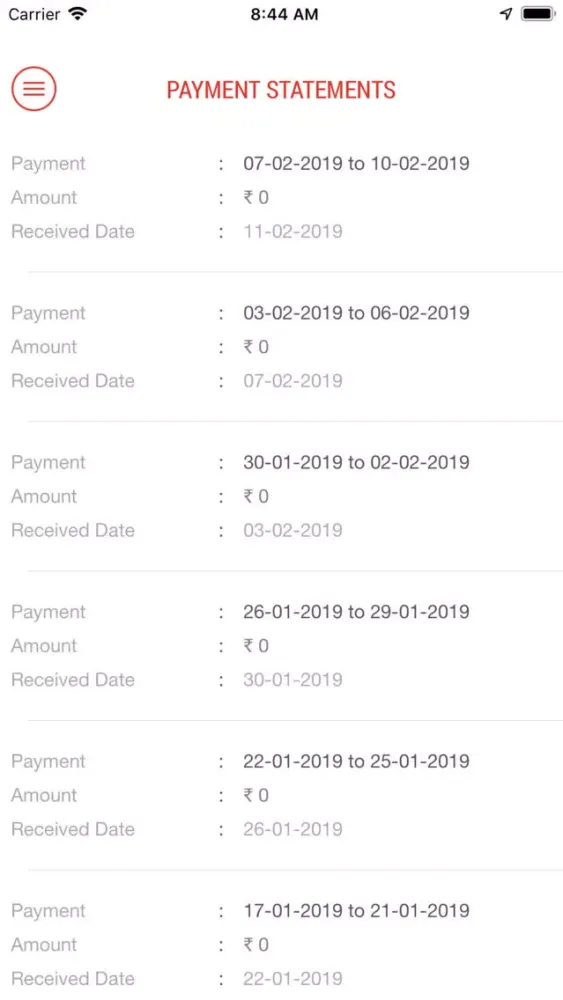Select payment period 26-01-2019 to 29-01-2019
The image size is (563, 1000).
(356, 612)
